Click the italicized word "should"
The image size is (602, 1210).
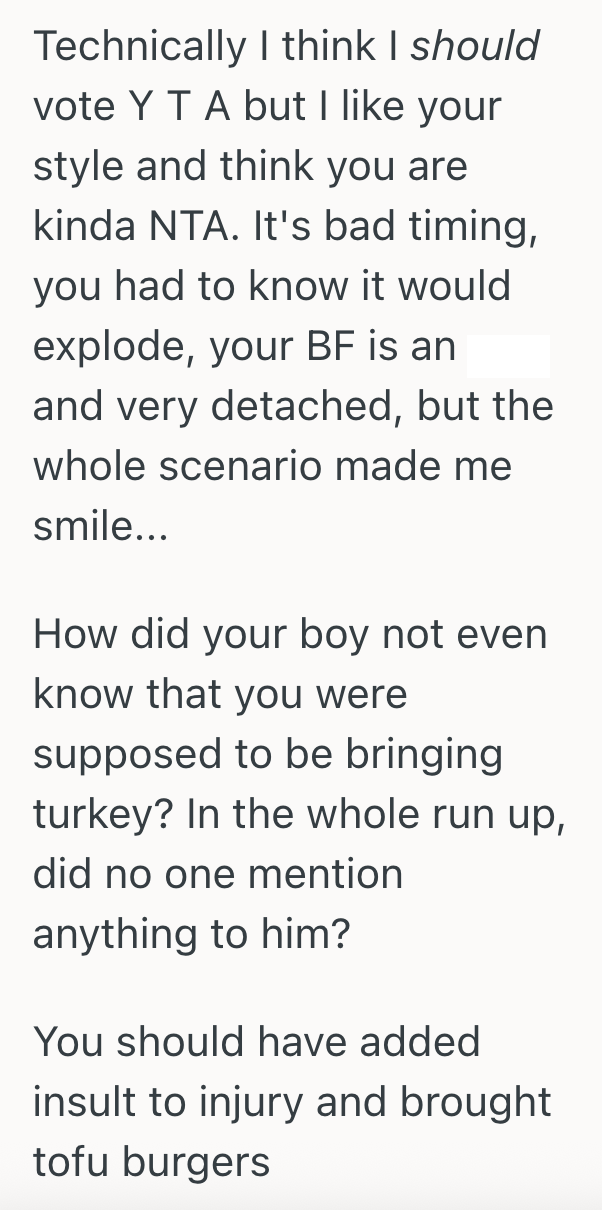tap(475, 46)
